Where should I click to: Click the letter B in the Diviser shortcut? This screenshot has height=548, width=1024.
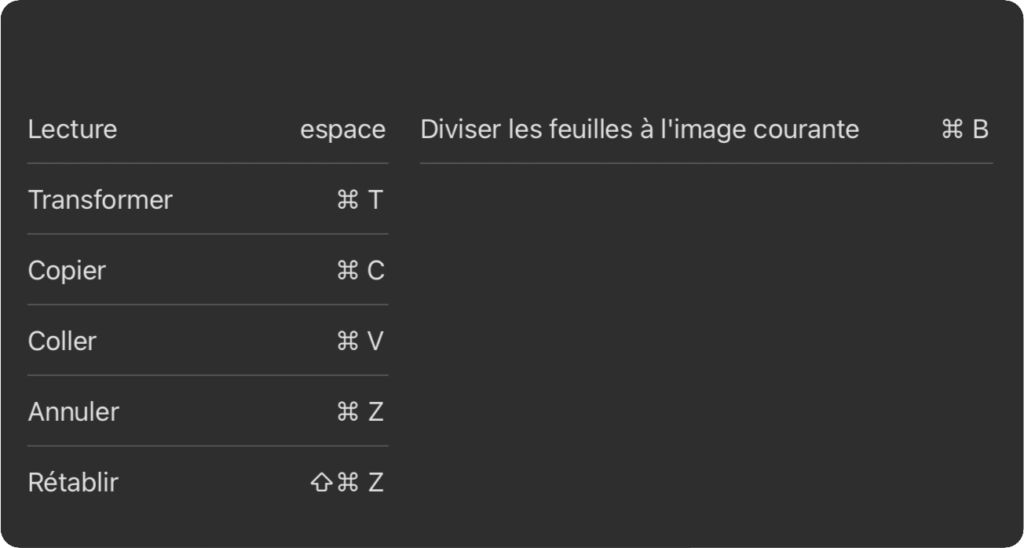click(x=981, y=129)
